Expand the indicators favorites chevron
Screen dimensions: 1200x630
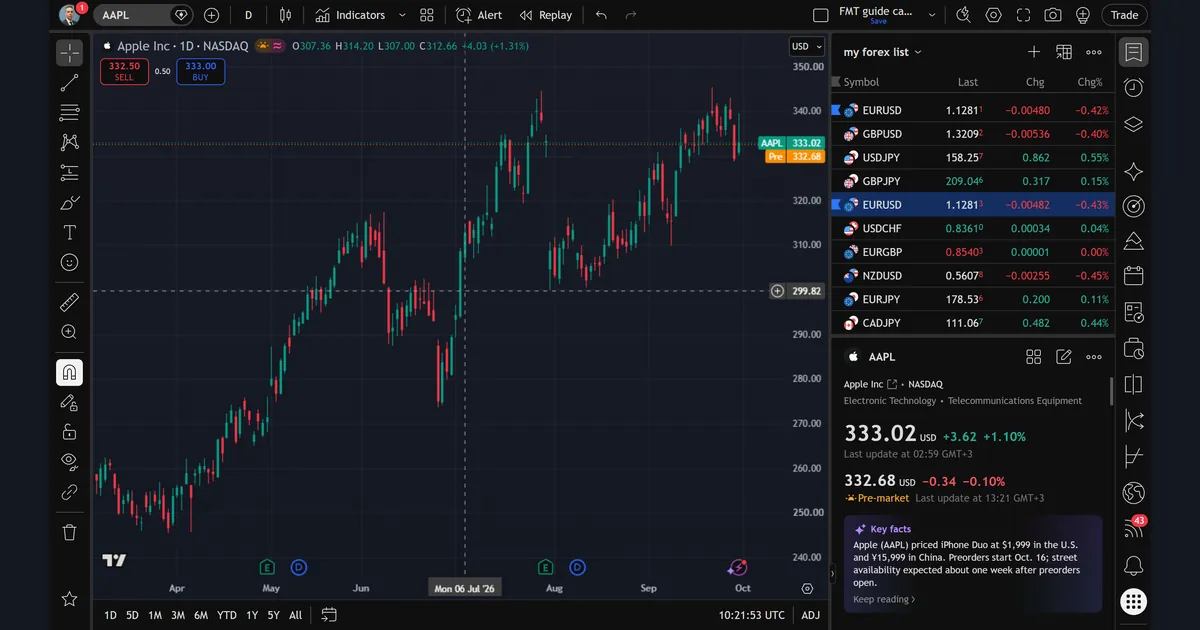point(402,15)
